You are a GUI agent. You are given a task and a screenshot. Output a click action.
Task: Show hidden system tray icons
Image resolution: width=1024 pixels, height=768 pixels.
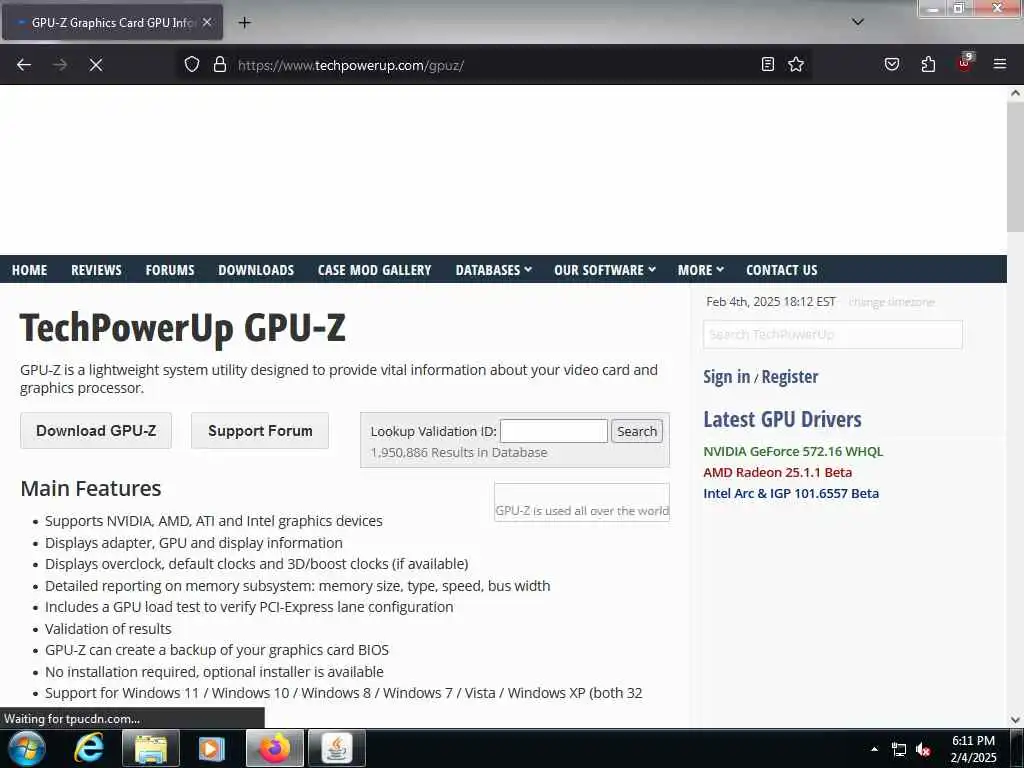click(874, 749)
